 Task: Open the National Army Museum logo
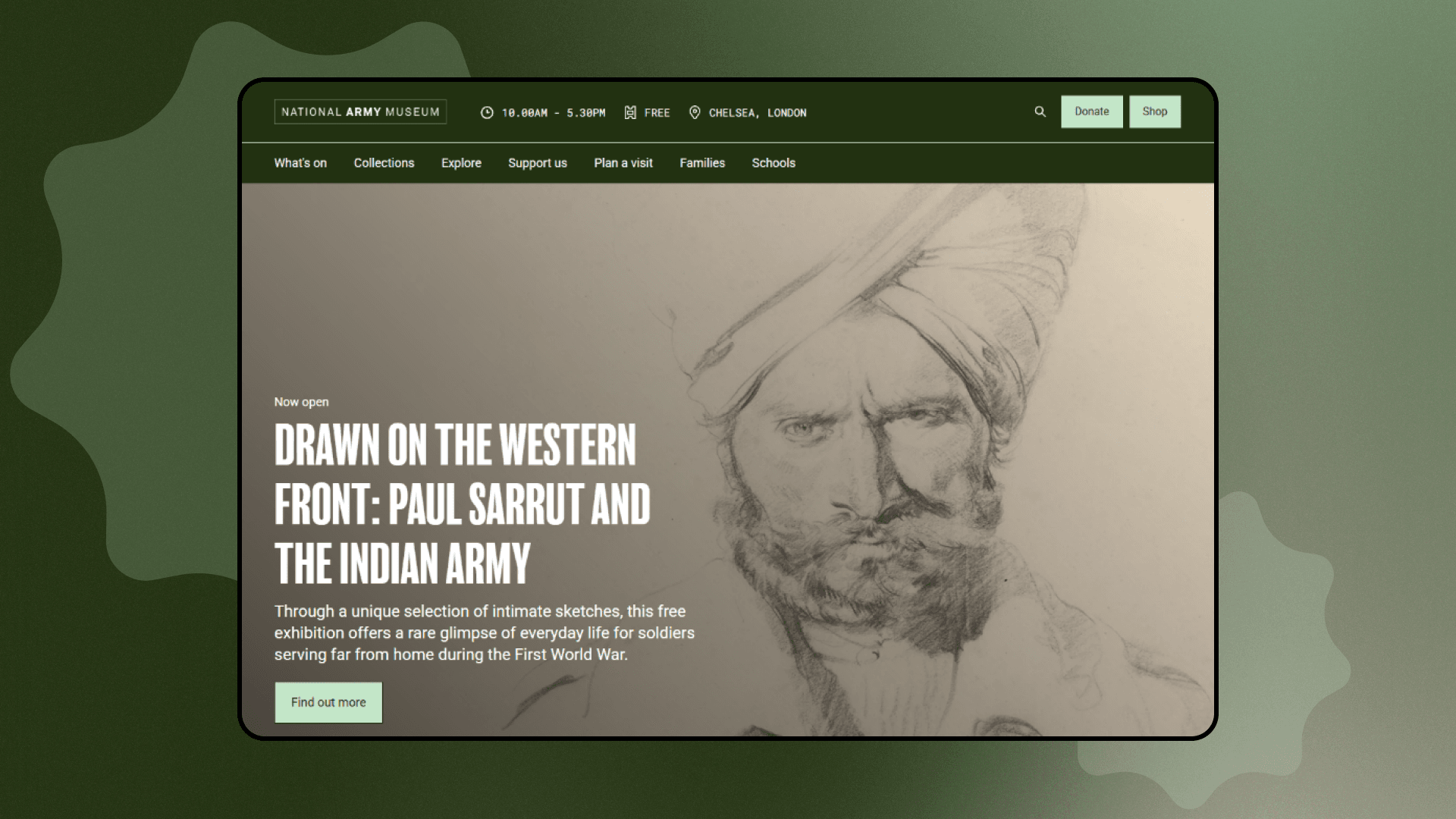point(360,111)
